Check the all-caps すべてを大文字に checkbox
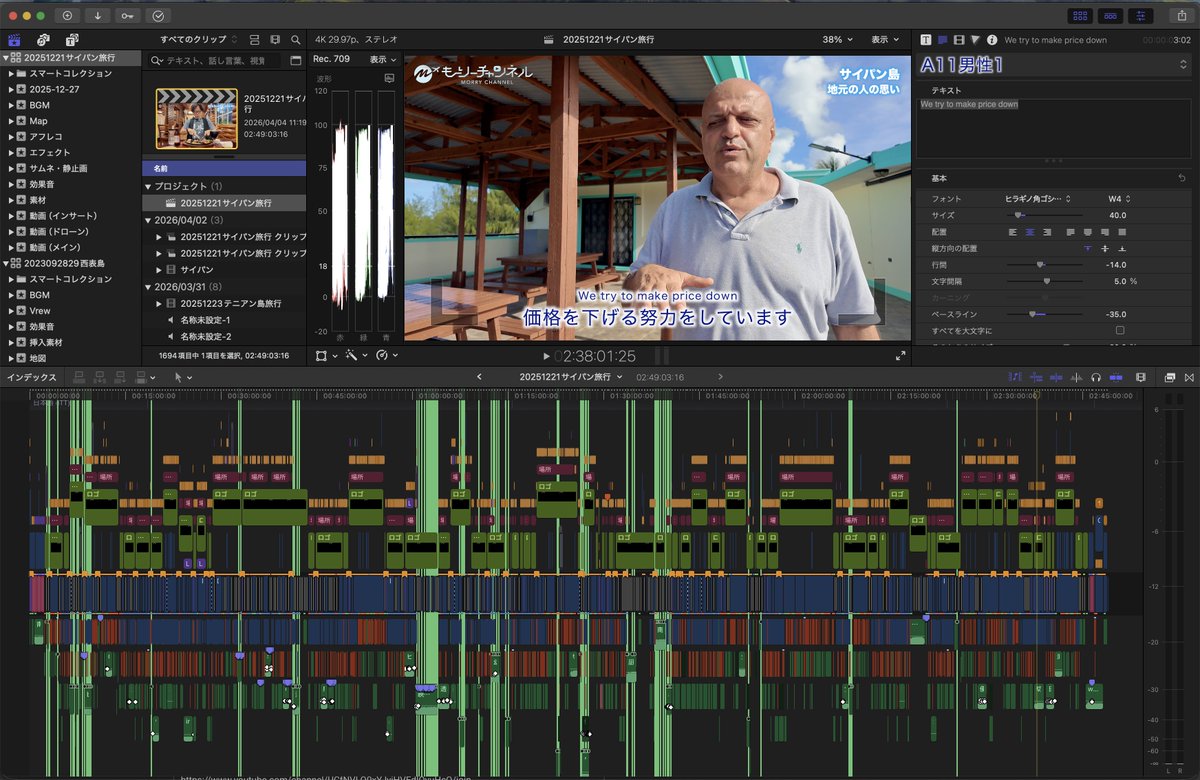The width and height of the screenshot is (1200, 780). click(1120, 330)
